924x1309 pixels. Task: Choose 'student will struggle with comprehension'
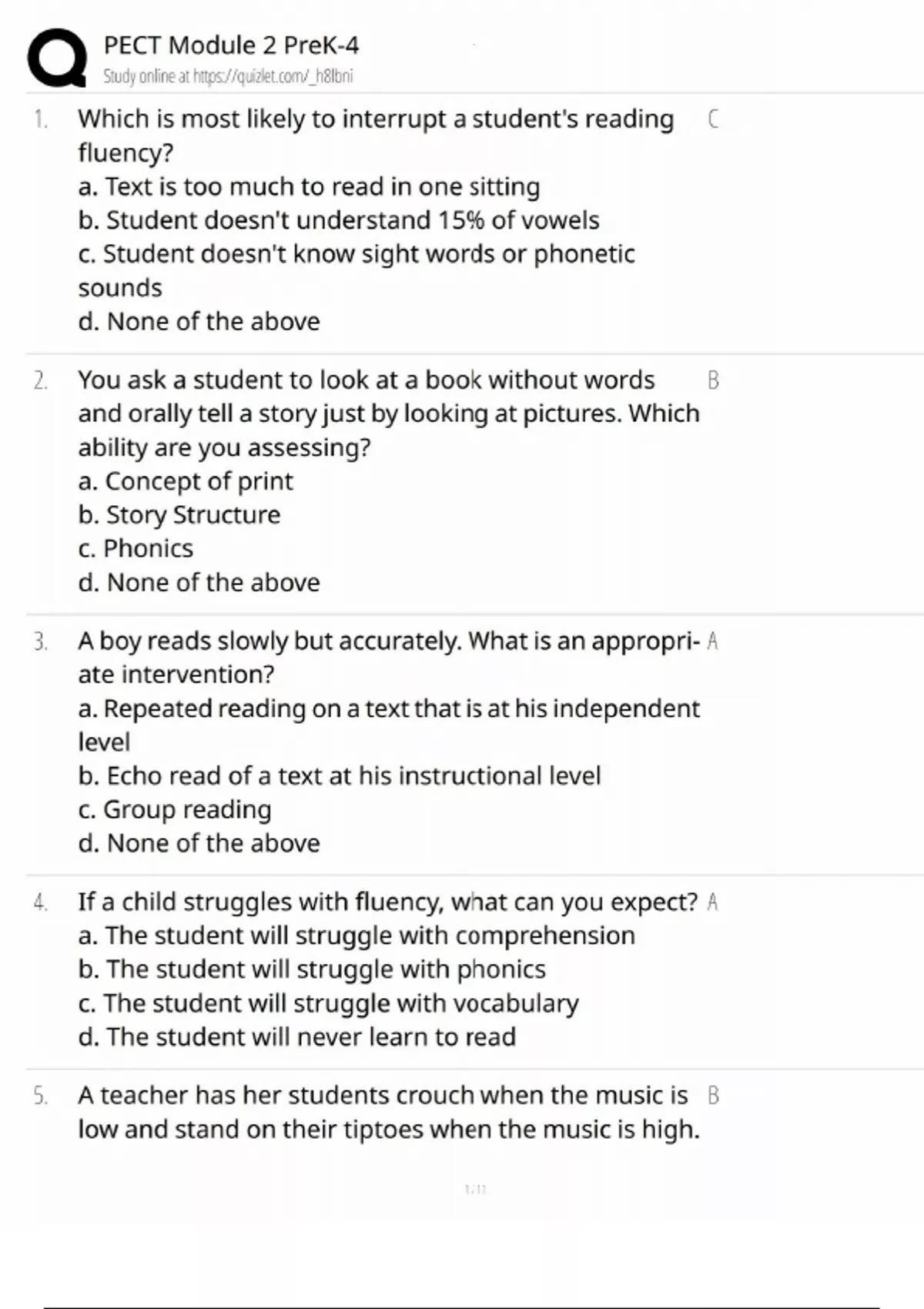[357, 936]
